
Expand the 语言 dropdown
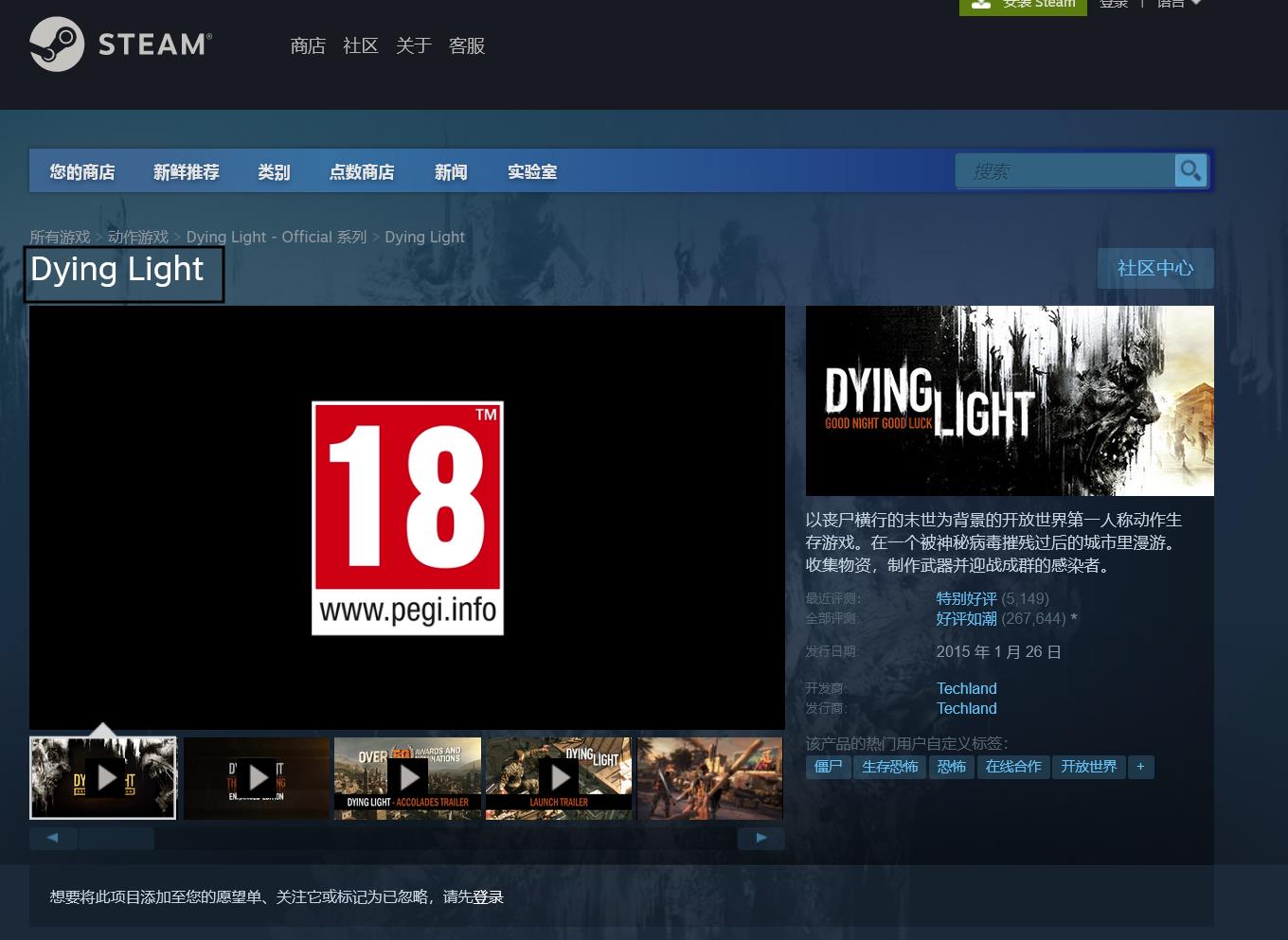point(1178,5)
